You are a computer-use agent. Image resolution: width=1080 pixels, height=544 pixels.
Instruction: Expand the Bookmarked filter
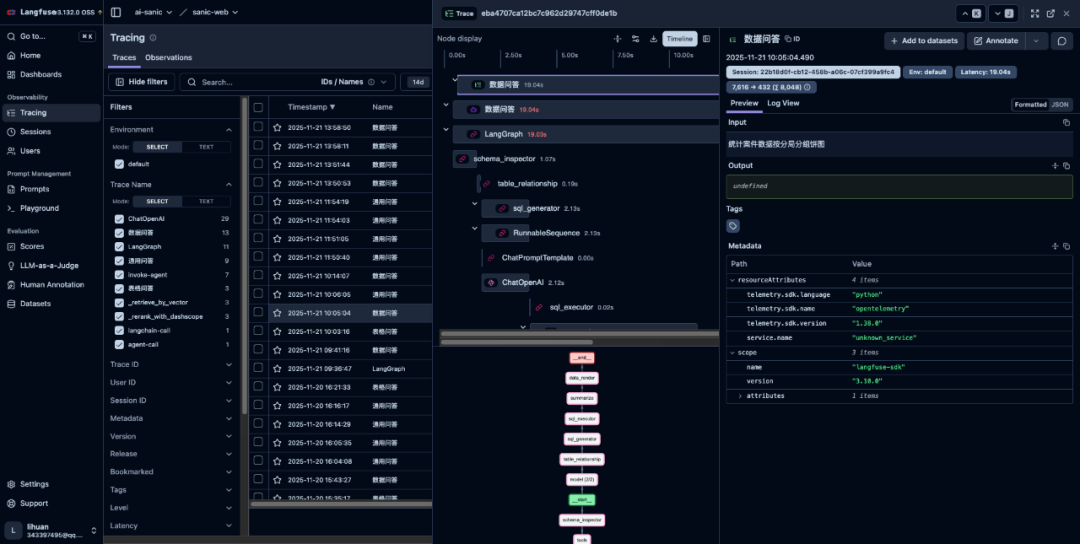[x=229, y=472]
